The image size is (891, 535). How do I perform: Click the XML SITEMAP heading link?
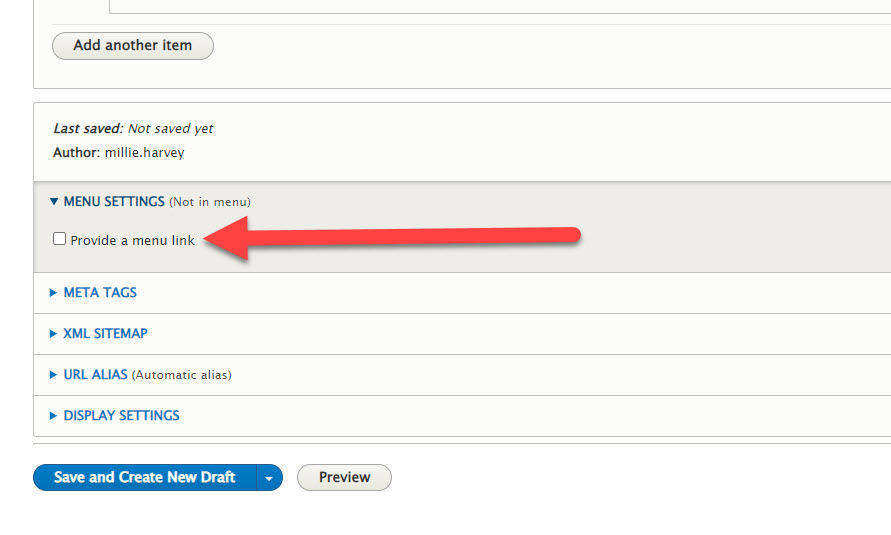pos(105,333)
